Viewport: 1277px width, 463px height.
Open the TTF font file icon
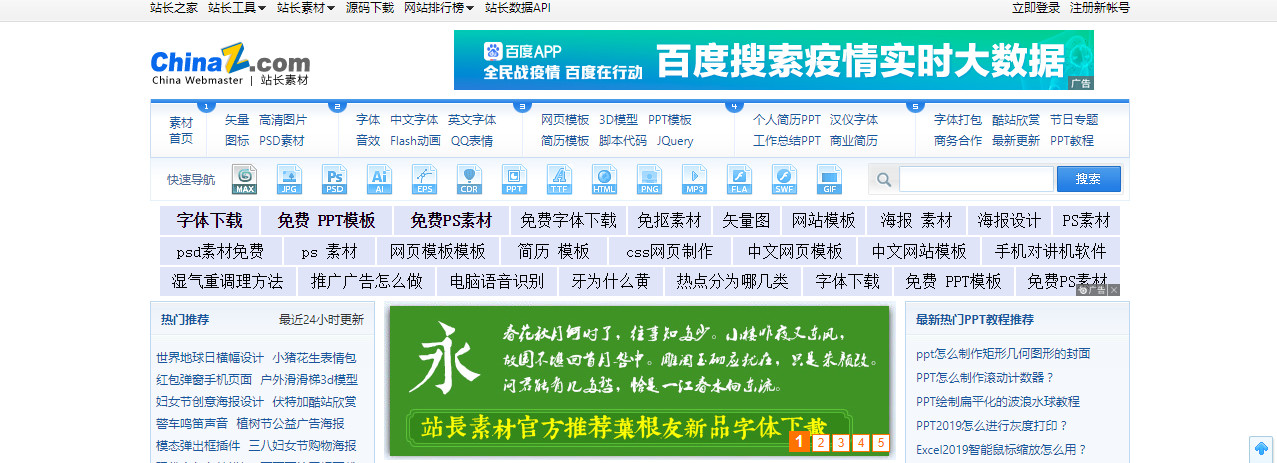pyautogui.click(x=560, y=179)
